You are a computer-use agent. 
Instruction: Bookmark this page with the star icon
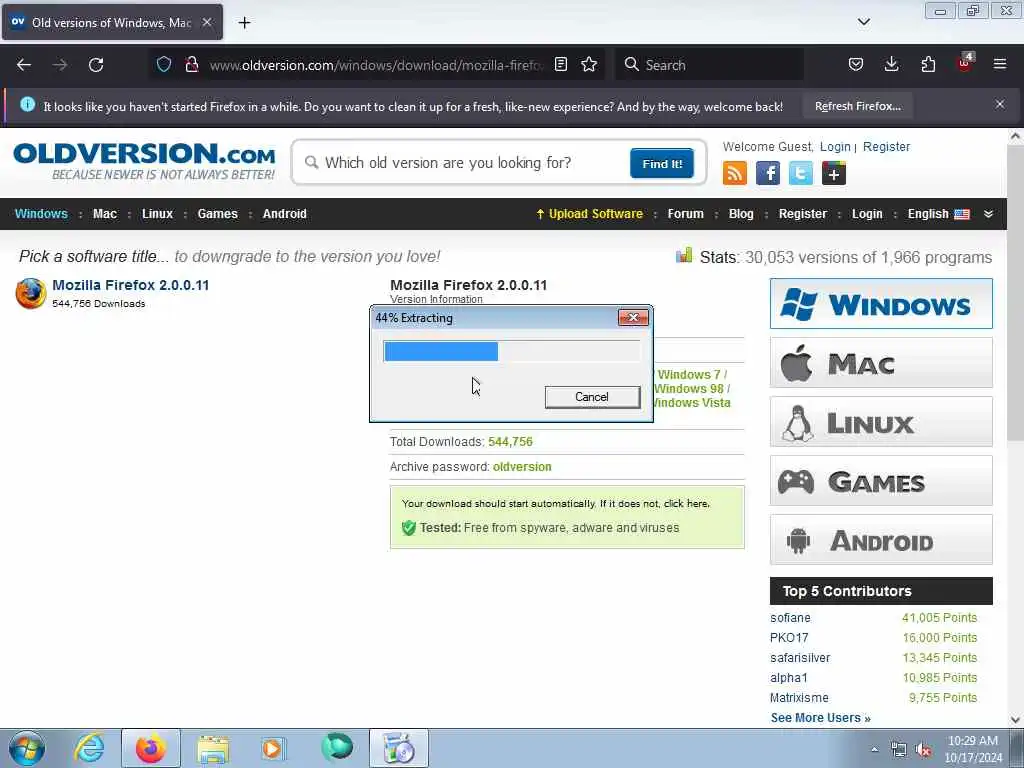[589, 64]
